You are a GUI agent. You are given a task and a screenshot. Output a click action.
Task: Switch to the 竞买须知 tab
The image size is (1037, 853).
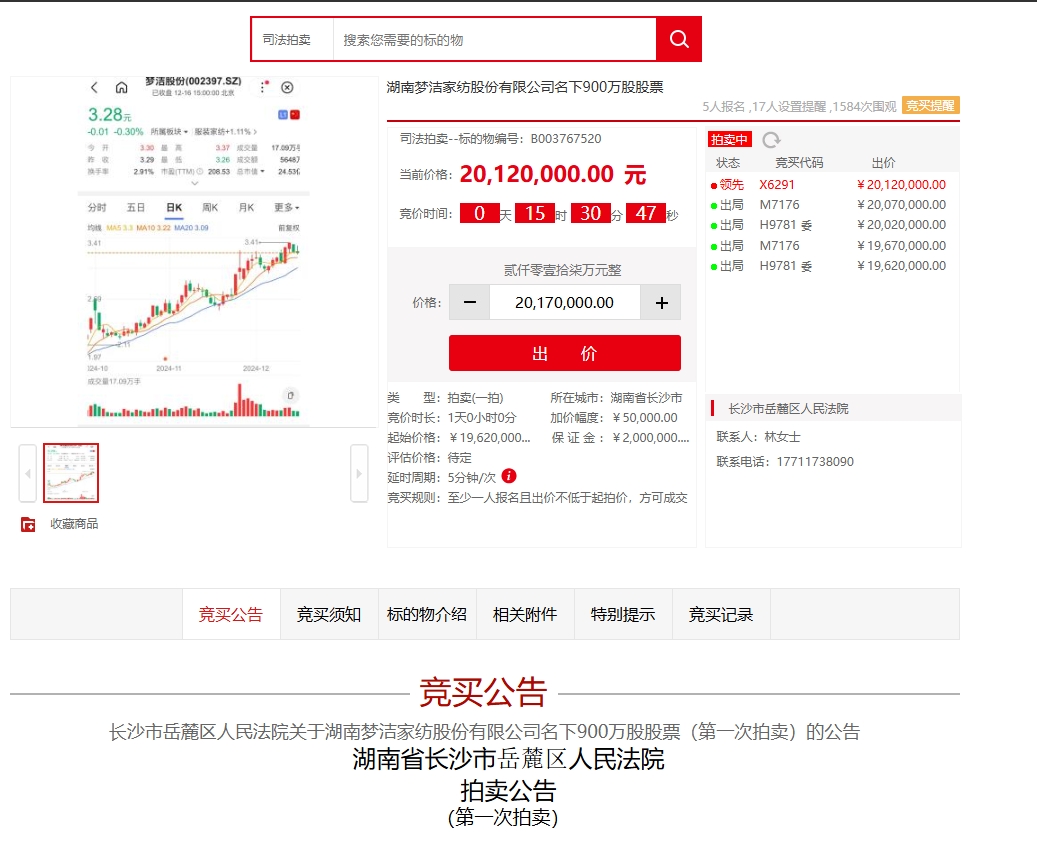click(x=329, y=614)
